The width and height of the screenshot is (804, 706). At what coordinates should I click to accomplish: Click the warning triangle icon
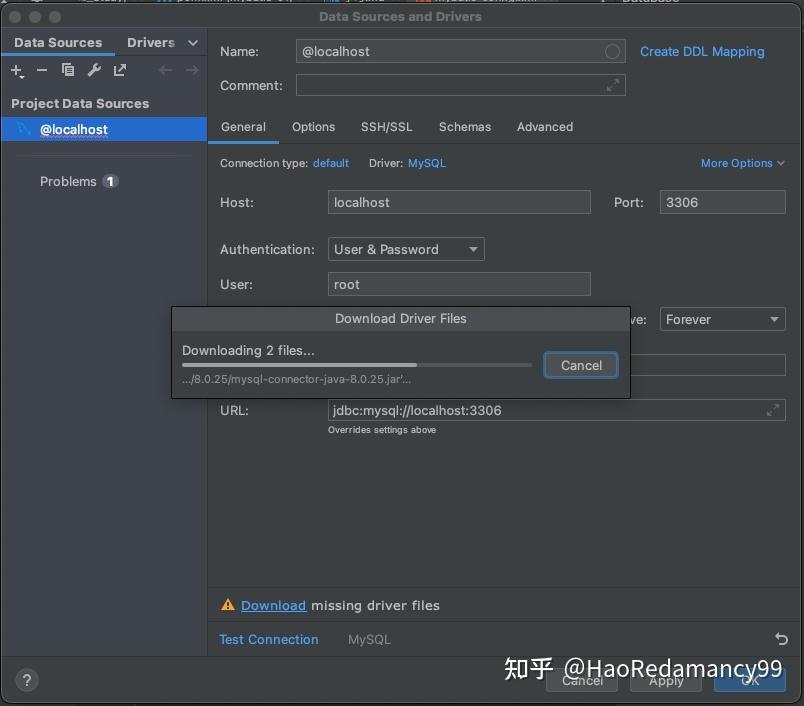click(228, 605)
